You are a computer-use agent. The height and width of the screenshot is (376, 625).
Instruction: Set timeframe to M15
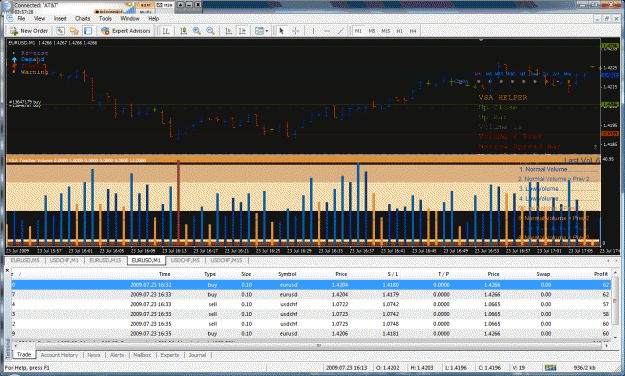point(385,31)
